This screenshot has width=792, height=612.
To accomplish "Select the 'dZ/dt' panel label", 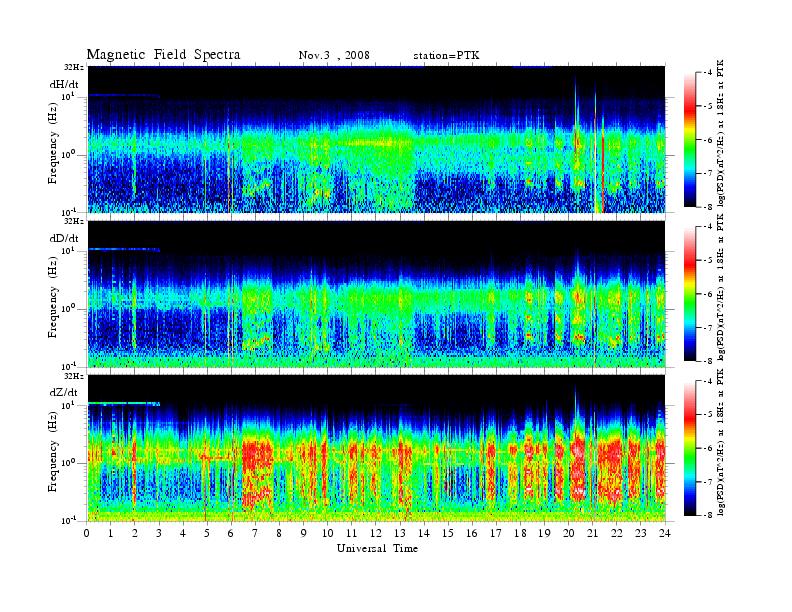I will pyautogui.click(x=64, y=392).
